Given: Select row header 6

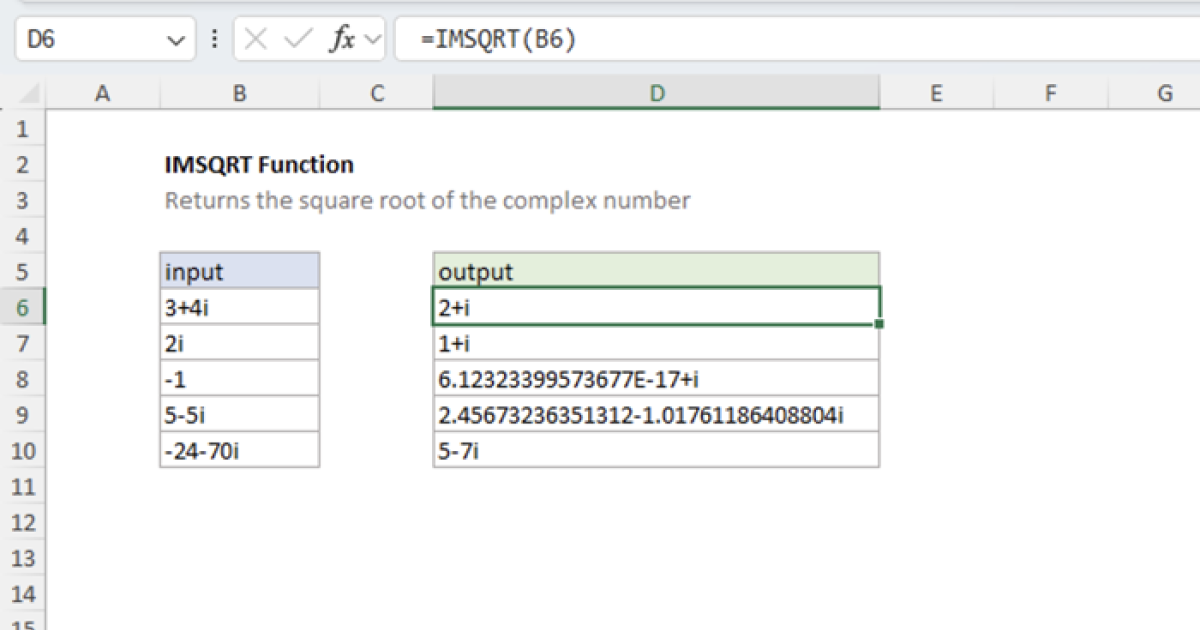Looking at the screenshot, I should coord(24,306).
